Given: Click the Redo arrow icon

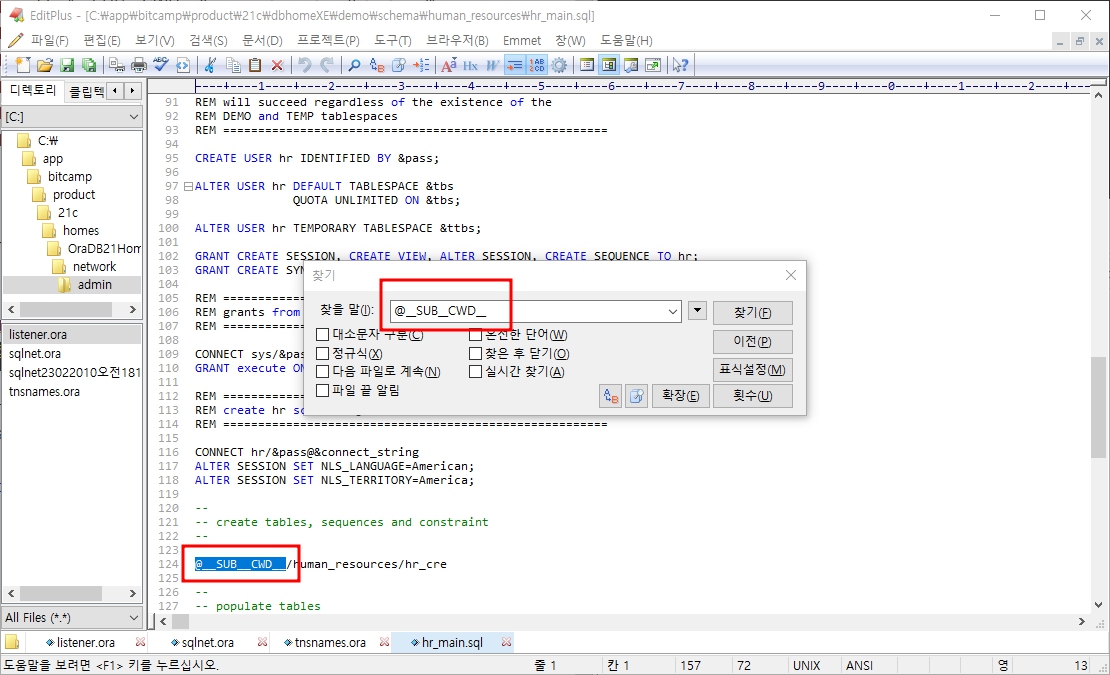Looking at the screenshot, I should point(326,65).
